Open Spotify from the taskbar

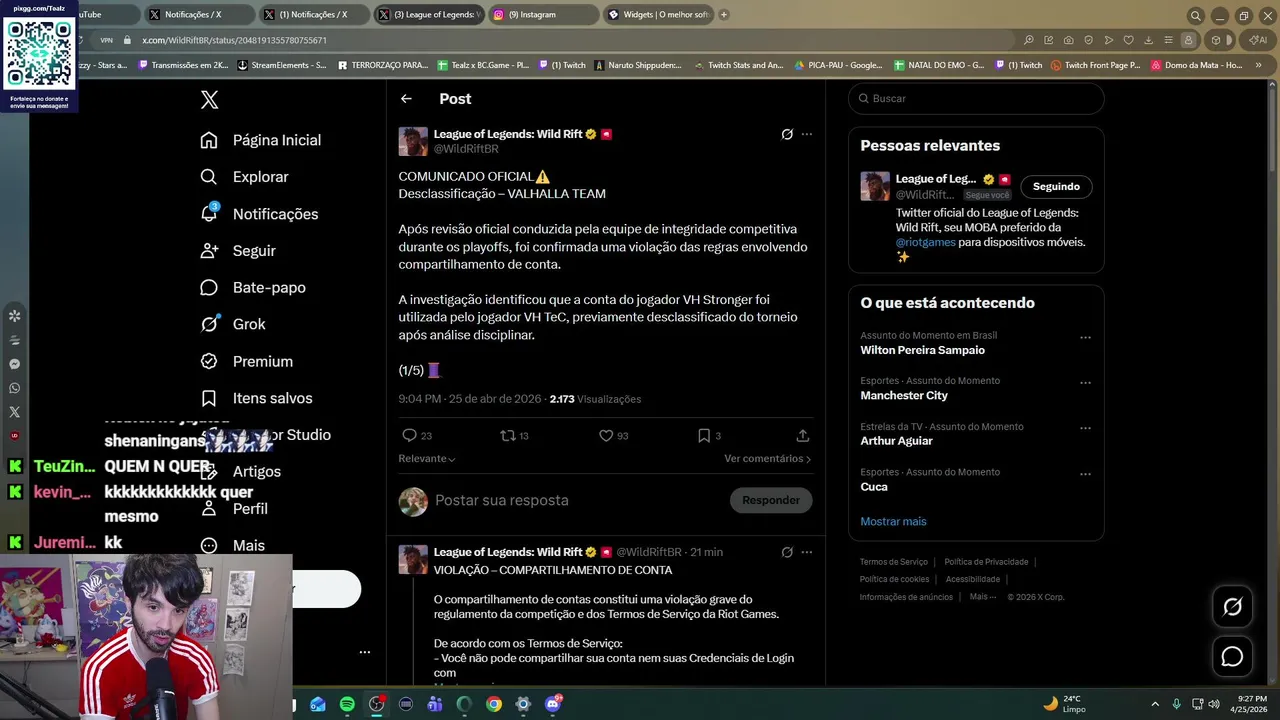click(x=347, y=704)
